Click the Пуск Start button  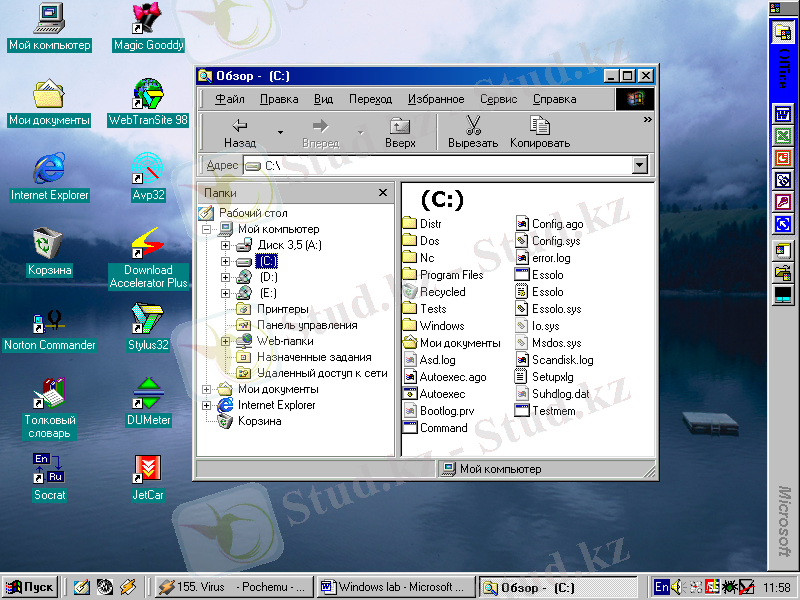(x=30, y=587)
